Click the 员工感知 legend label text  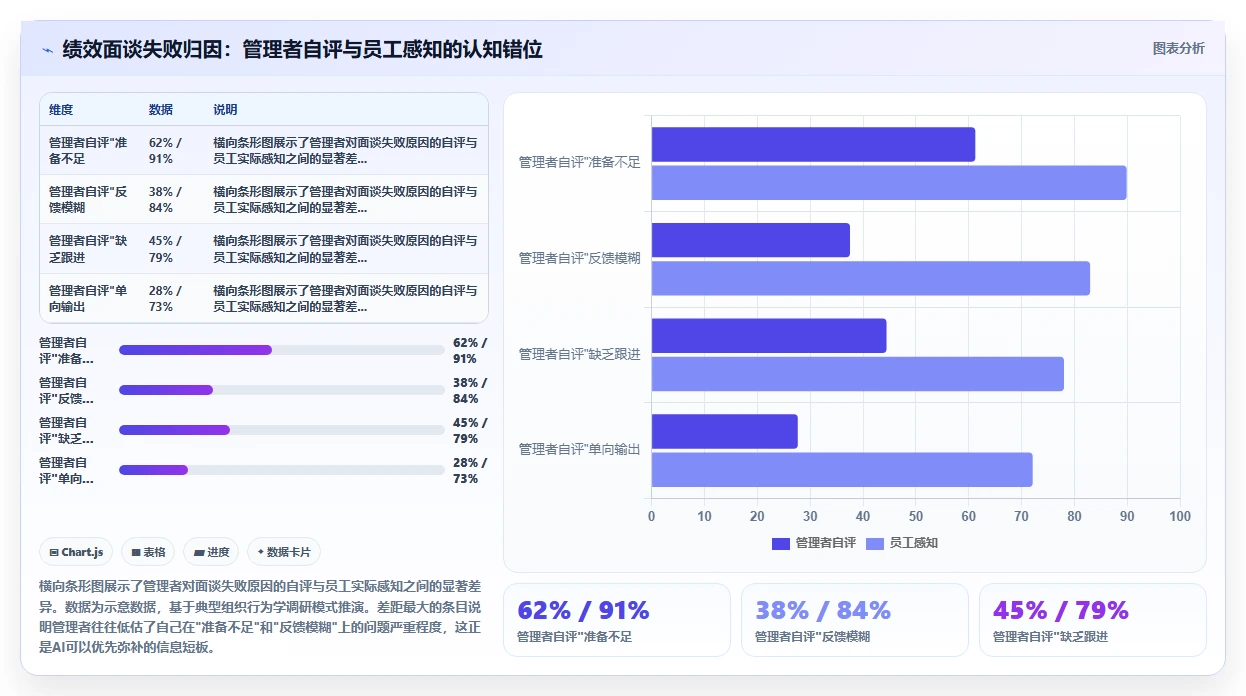913,543
